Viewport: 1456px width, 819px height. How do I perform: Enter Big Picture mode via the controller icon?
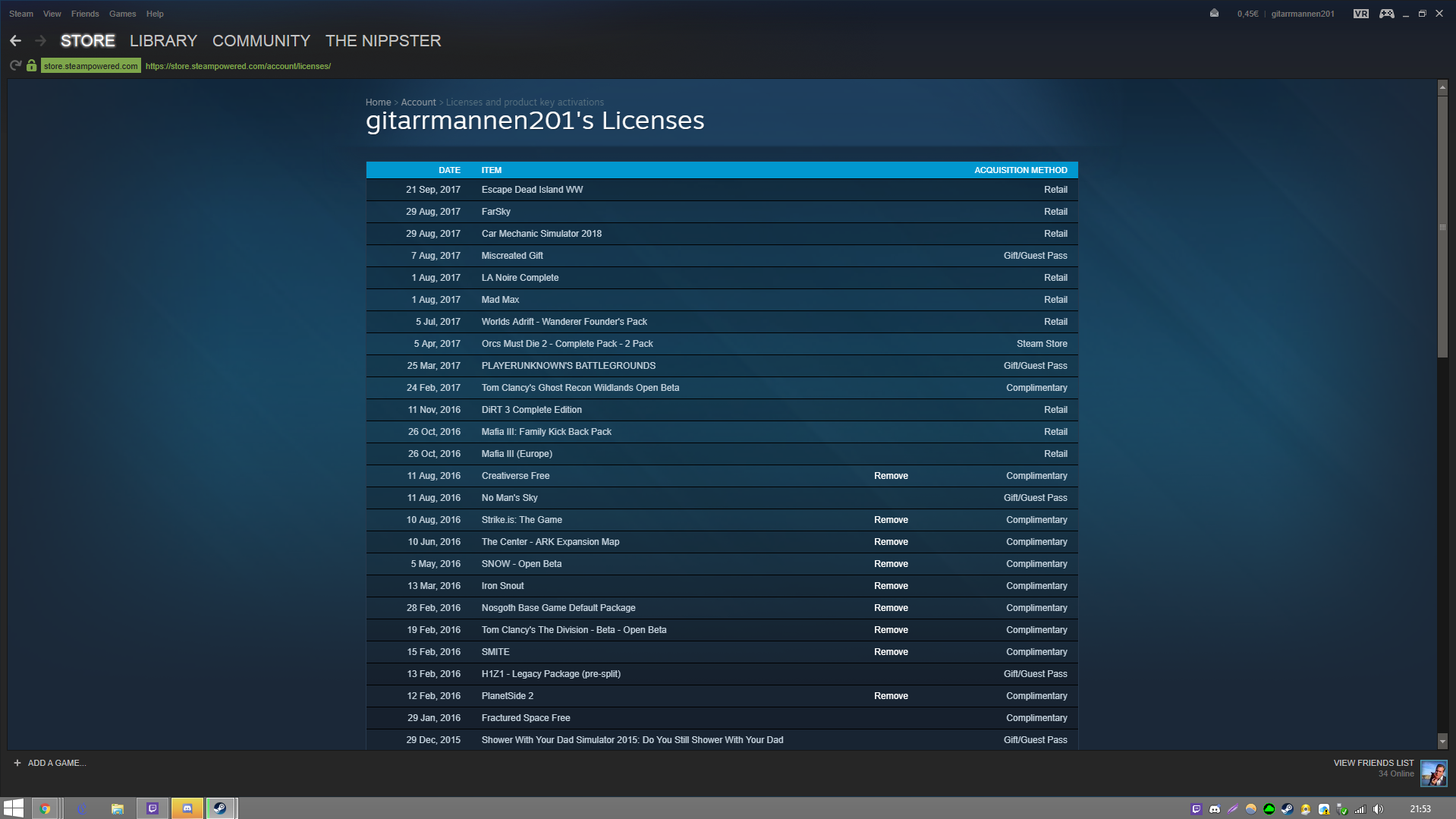point(1386,14)
